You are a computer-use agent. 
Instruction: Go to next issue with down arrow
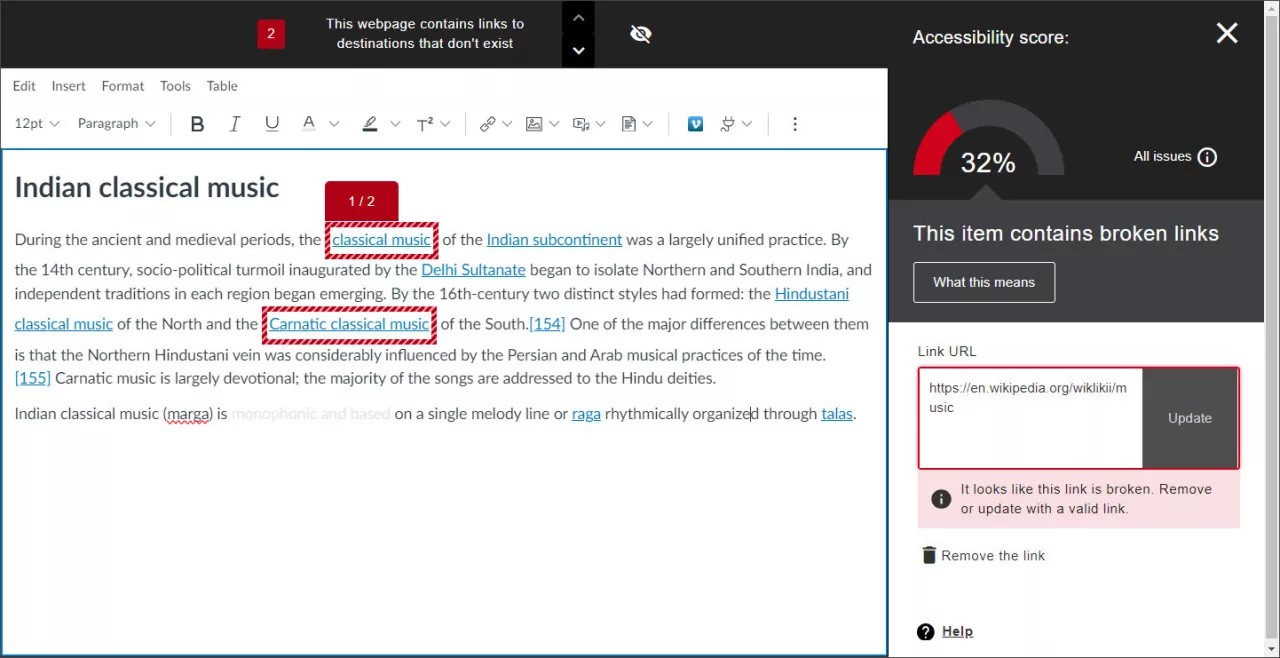pos(578,50)
